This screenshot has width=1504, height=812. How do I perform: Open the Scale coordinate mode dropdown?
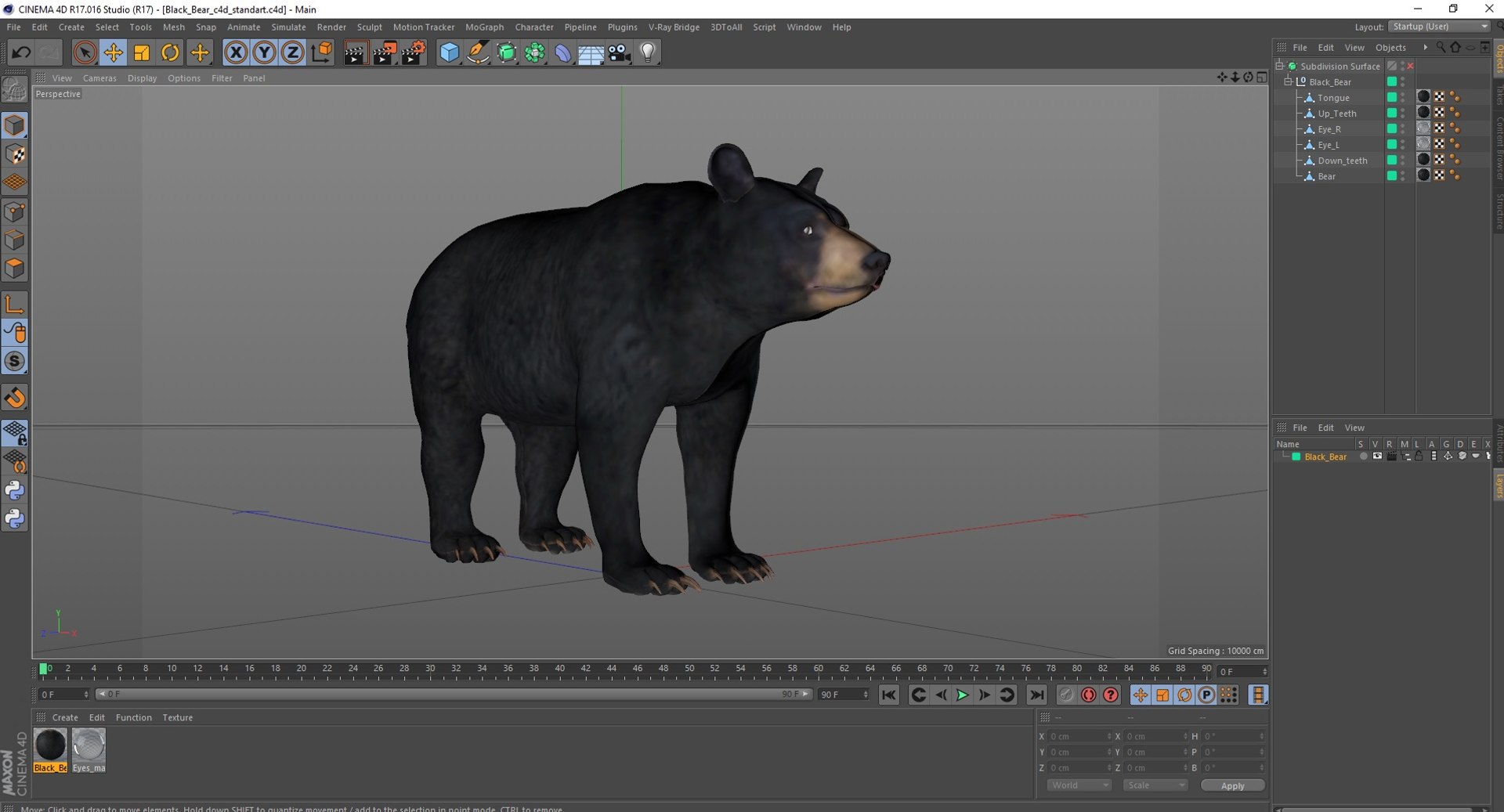coord(1155,785)
